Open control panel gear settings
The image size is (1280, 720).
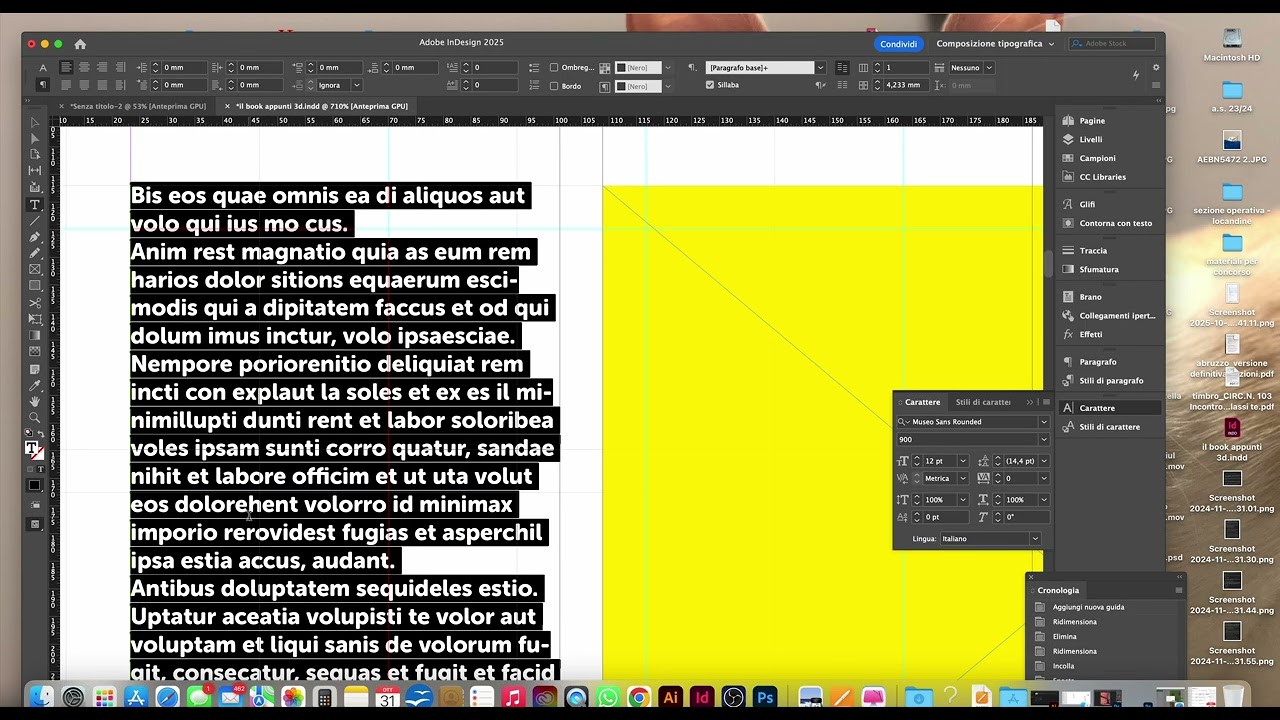1156,67
